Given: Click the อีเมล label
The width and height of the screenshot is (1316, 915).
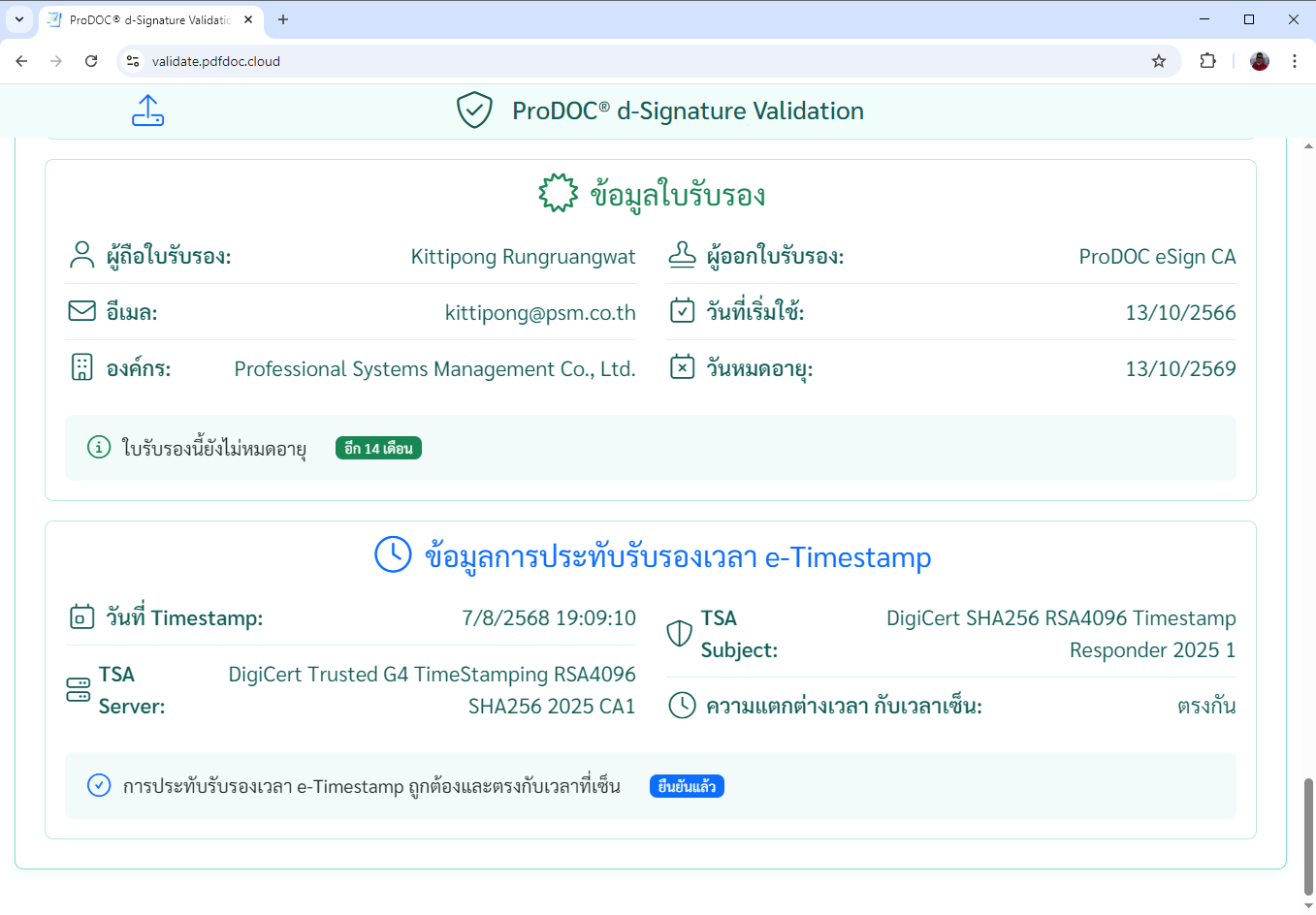Looking at the screenshot, I should [132, 312].
